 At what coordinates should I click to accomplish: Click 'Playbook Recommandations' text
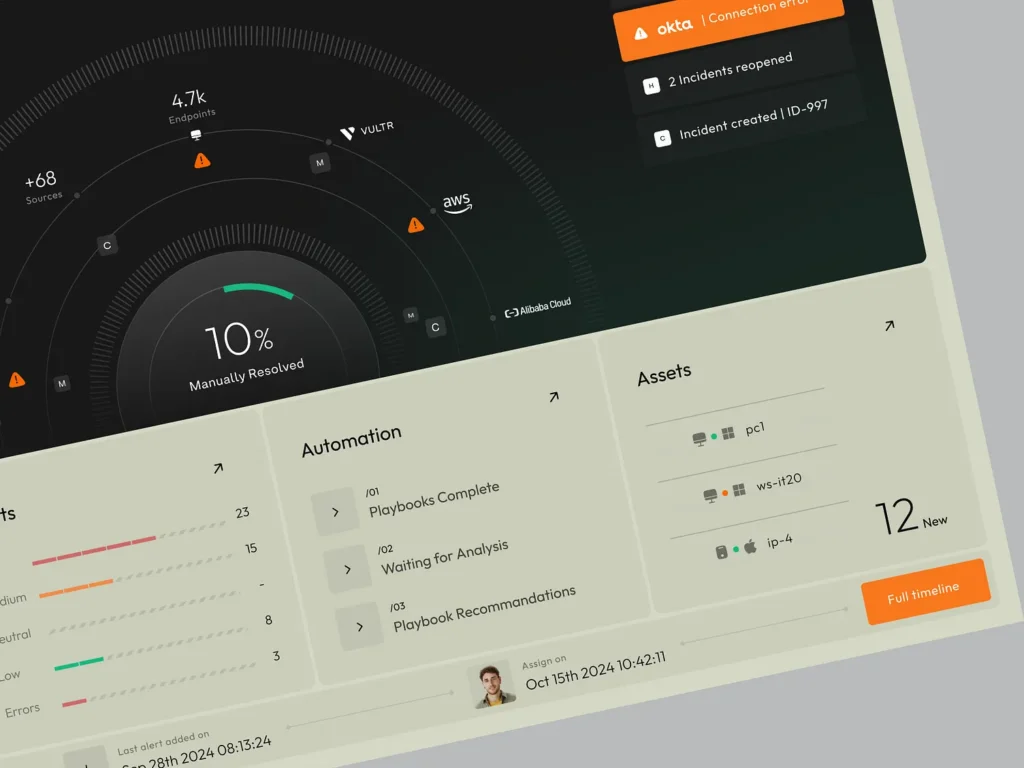(485, 608)
